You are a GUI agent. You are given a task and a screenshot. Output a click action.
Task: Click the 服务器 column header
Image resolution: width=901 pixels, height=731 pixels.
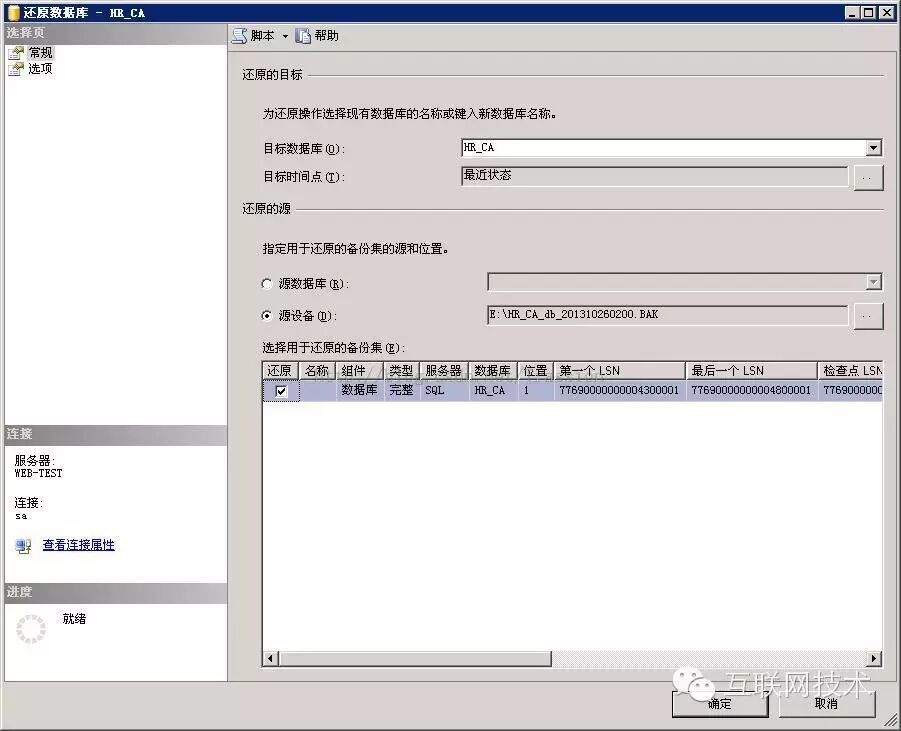[444, 371]
